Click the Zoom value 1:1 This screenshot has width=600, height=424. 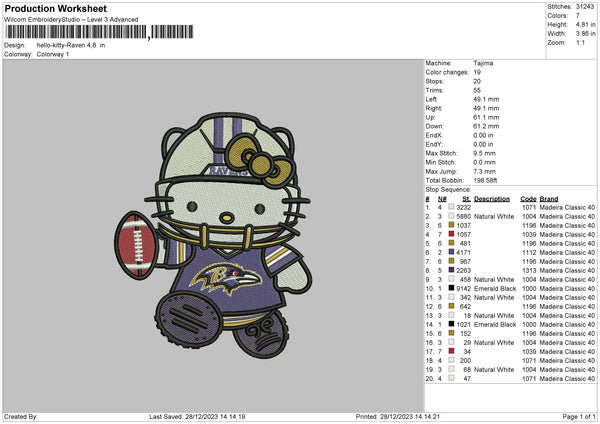580,42
